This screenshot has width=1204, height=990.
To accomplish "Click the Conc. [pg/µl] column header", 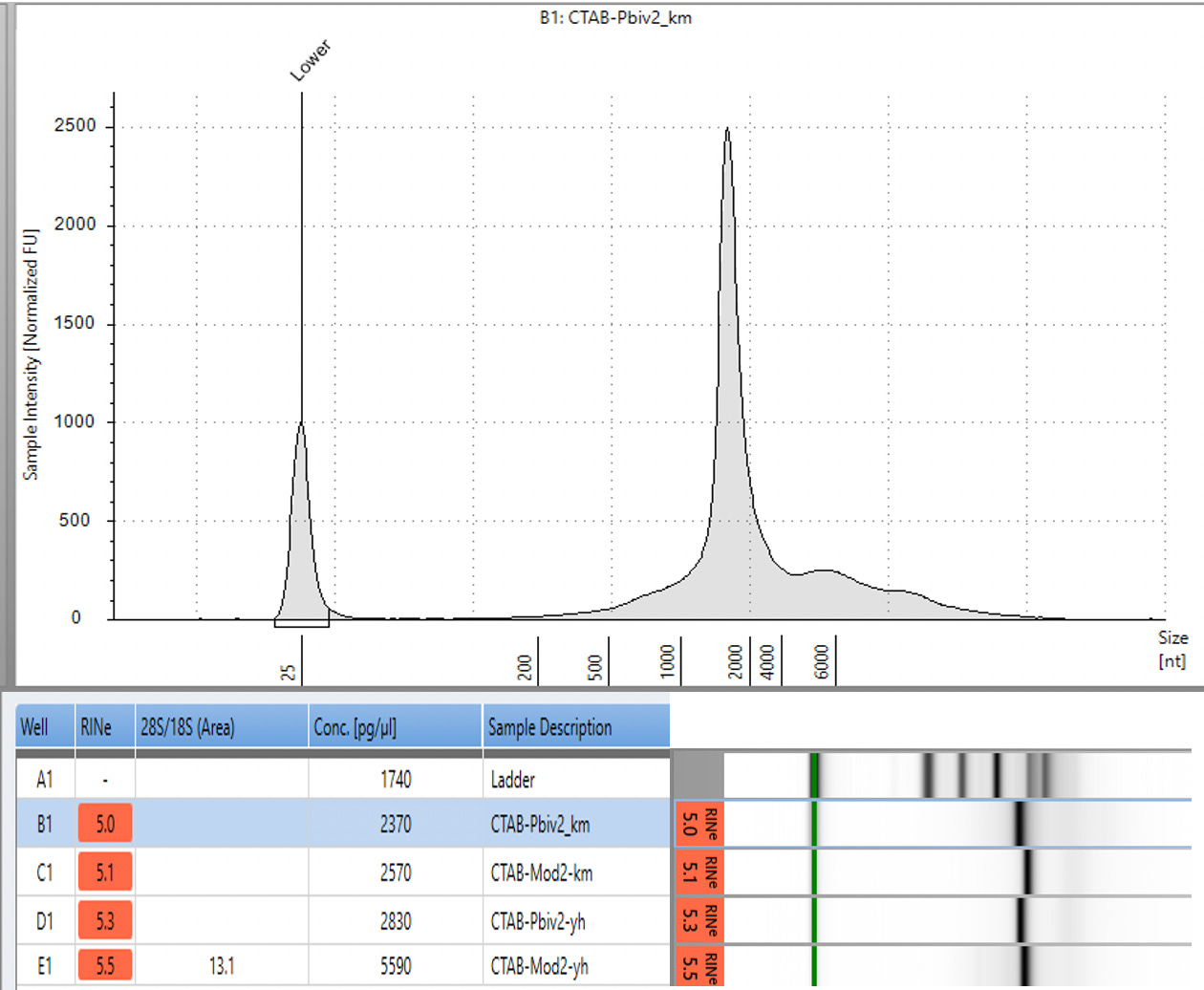I will coord(396,726).
